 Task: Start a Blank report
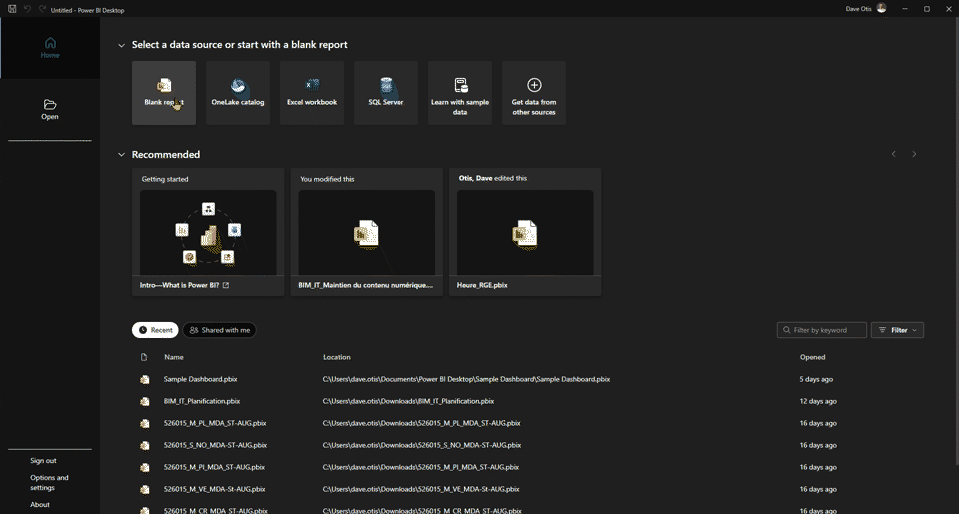pos(164,93)
